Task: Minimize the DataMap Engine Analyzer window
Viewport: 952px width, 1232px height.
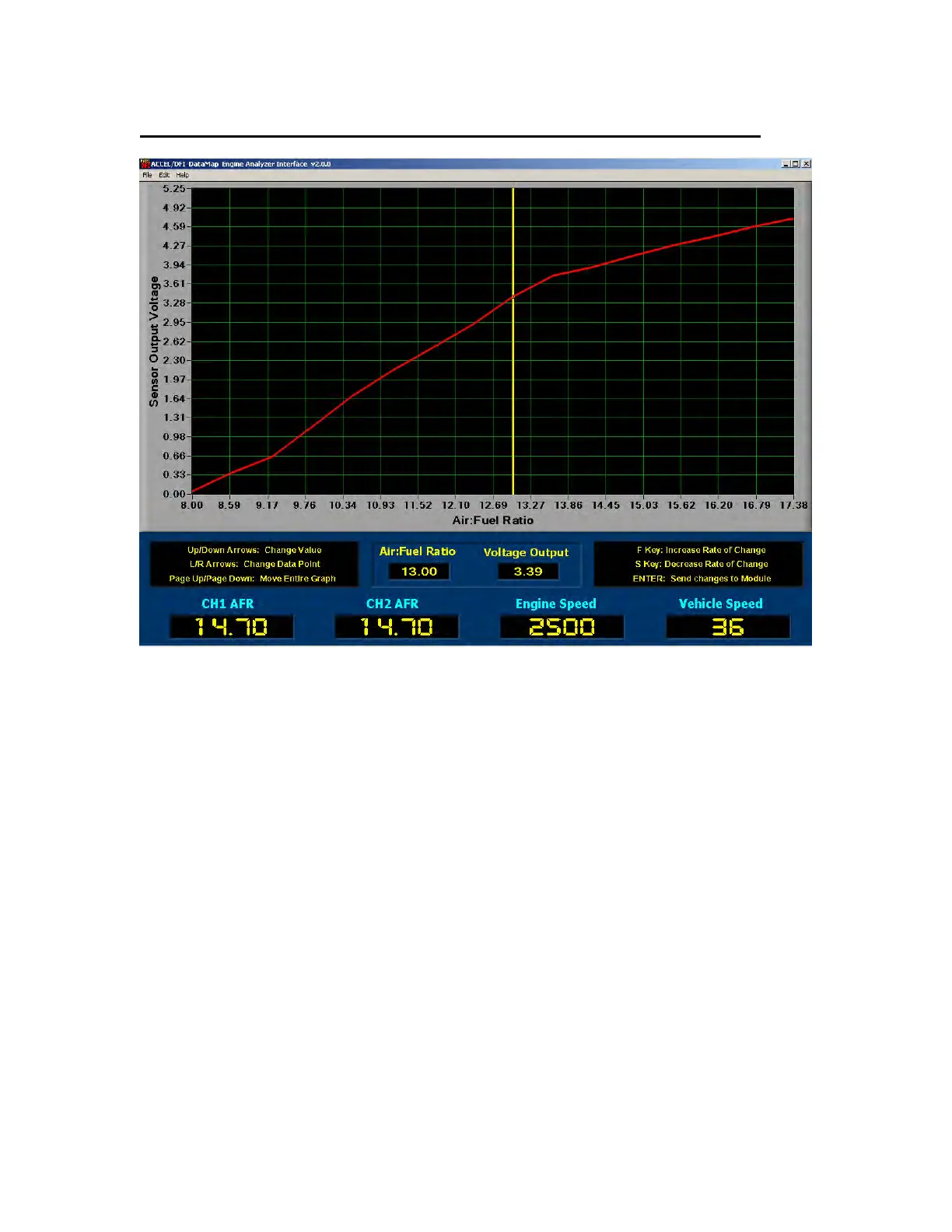Action: [x=786, y=164]
